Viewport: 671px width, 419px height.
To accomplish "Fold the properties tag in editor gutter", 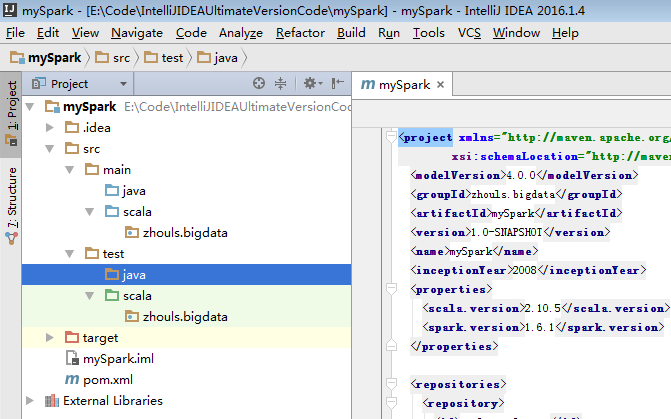I will click(391, 289).
